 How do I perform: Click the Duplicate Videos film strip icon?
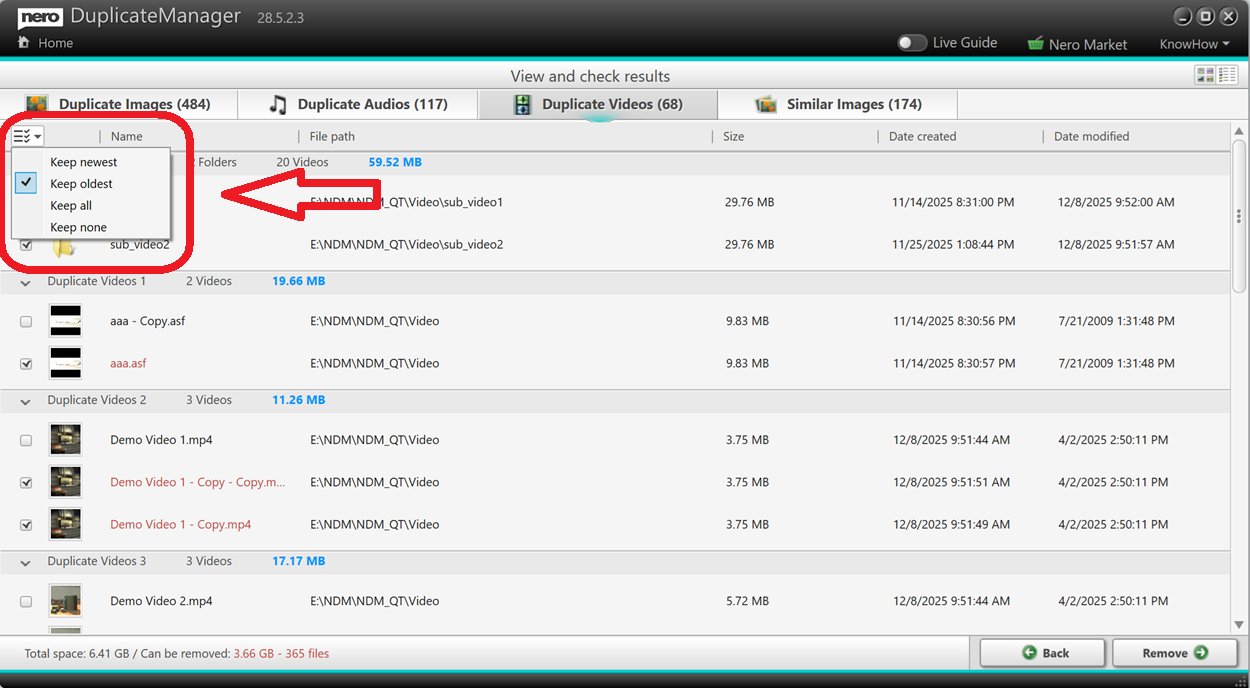tap(522, 104)
